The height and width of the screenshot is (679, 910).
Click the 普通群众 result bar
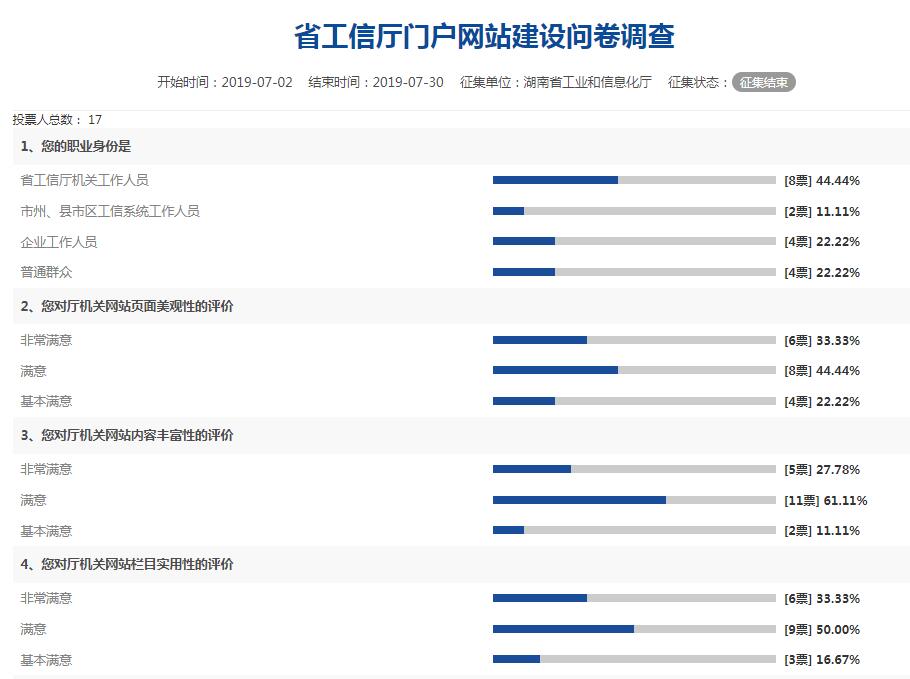(x=634, y=272)
